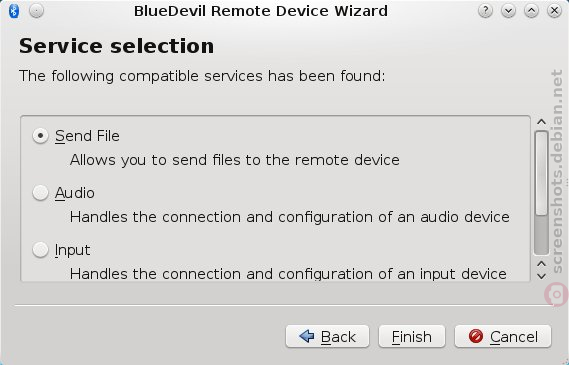Click the Bluetooth icon in title bar
Image resolution: width=569 pixels, height=365 pixels.
14,11
